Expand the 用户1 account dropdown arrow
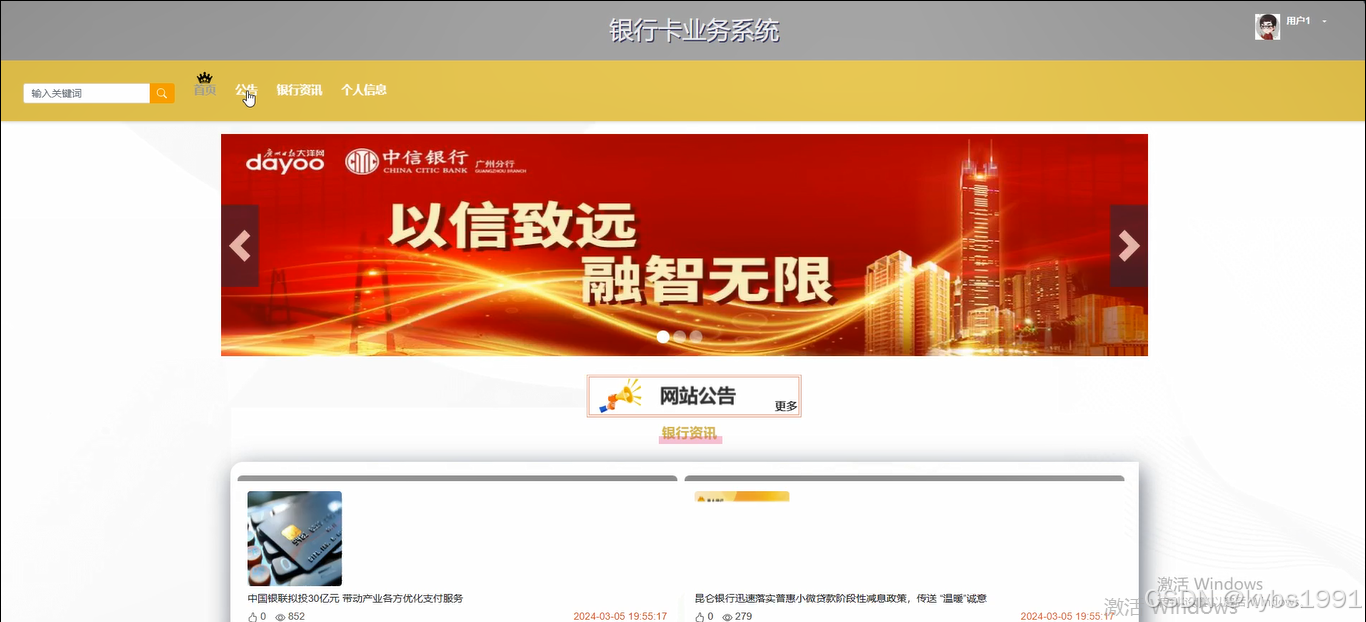 1325,21
